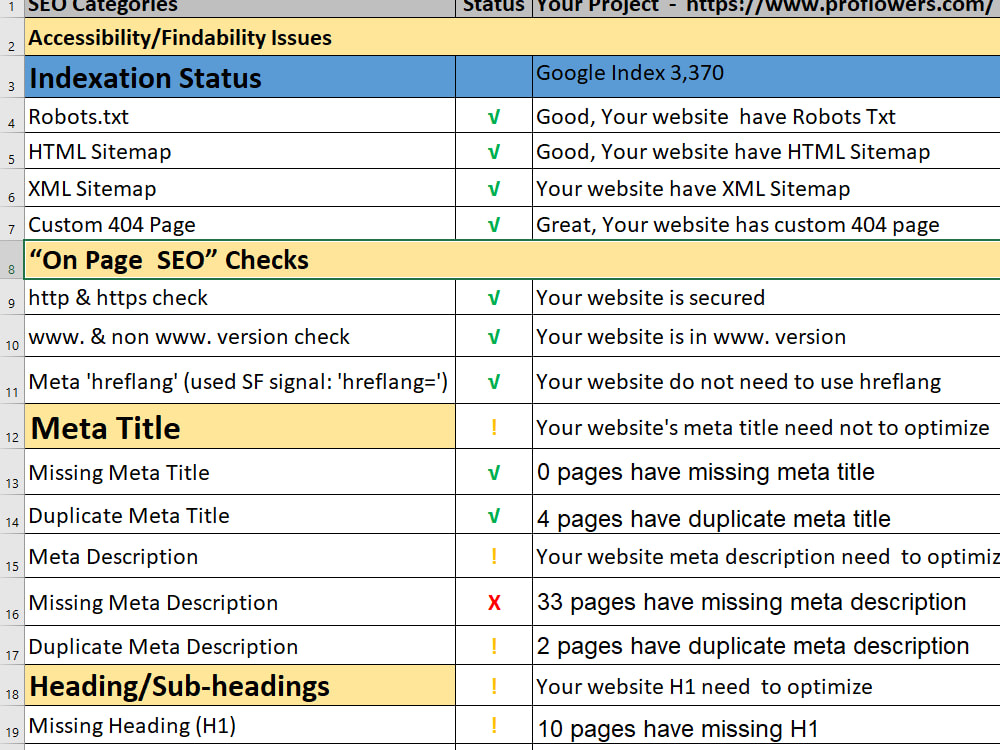Select '10 pages have missing H1' cell

click(766, 725)
